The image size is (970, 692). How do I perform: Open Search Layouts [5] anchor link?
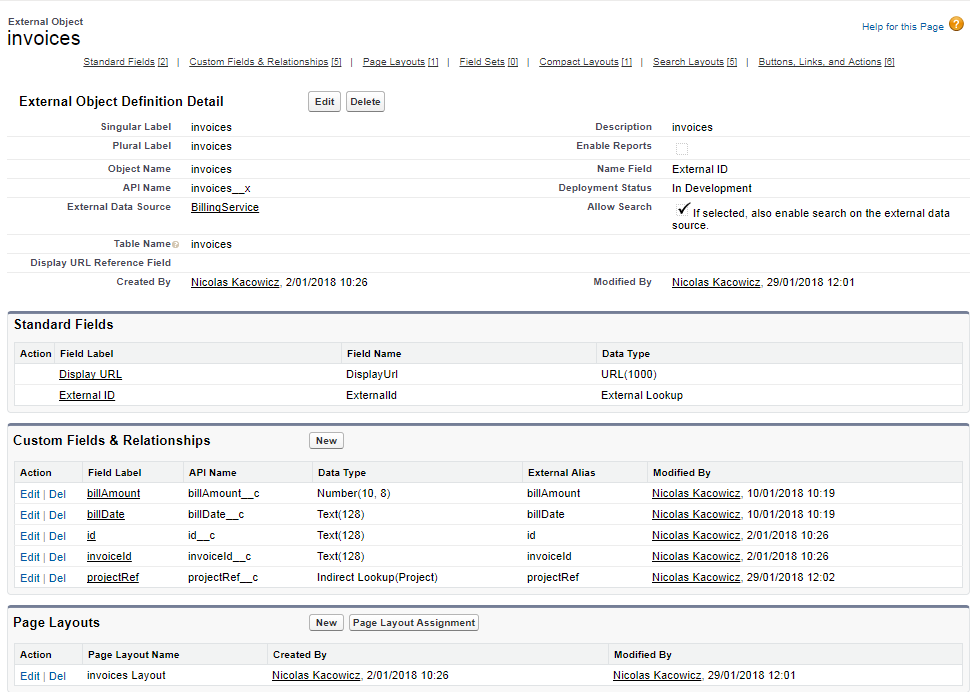[x=695, y=62]
